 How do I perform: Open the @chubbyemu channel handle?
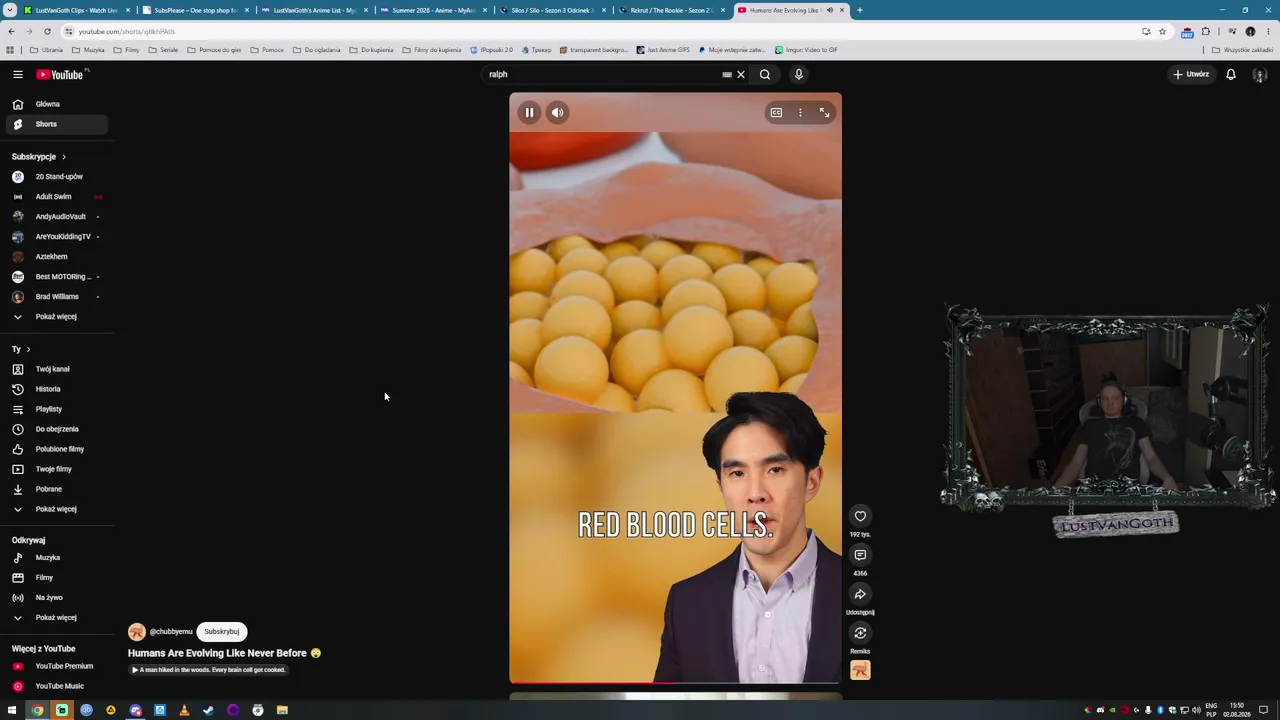coord(171,632)
